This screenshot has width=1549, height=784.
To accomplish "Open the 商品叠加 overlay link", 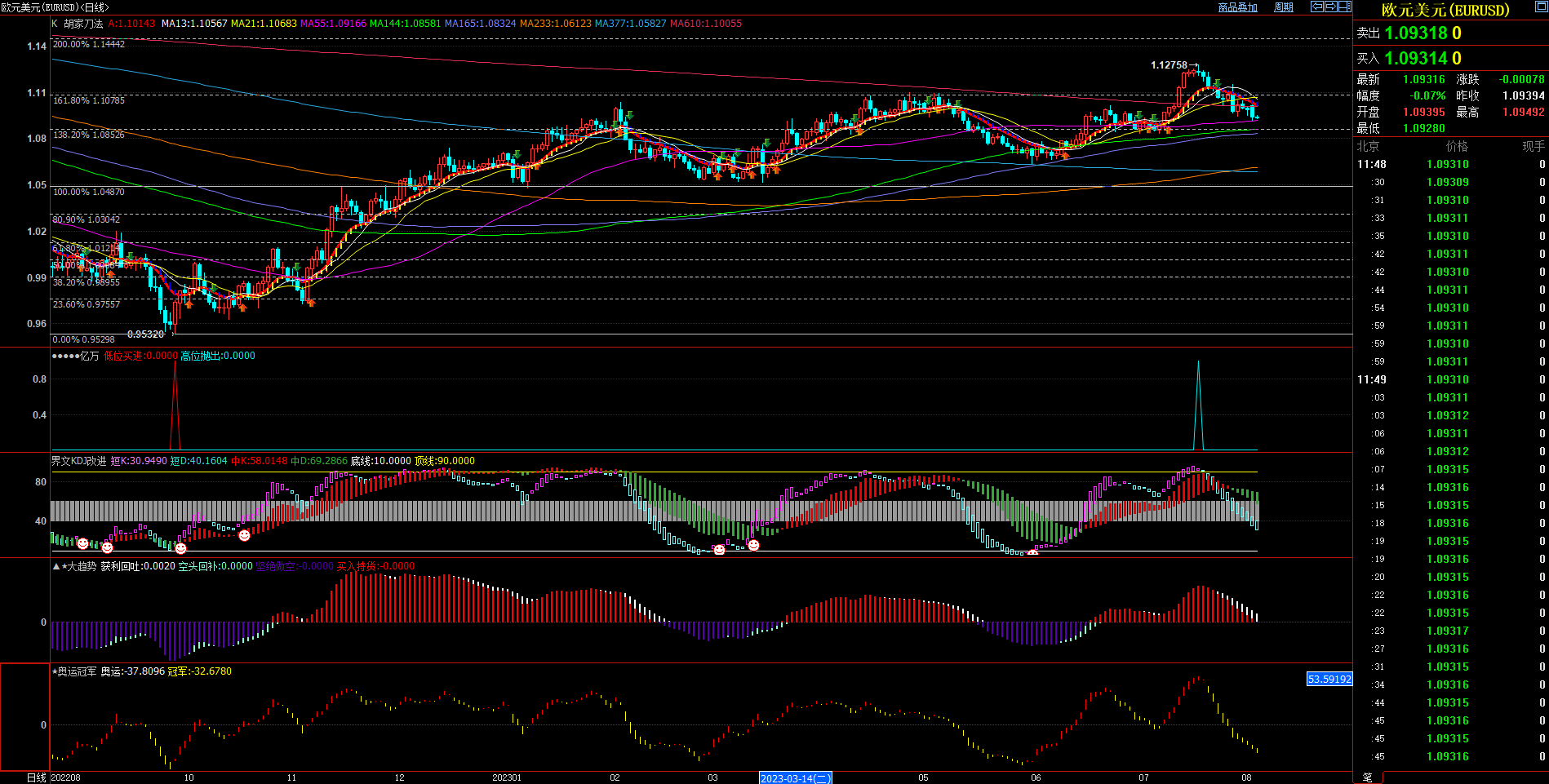I will [x=1237, y=7].
